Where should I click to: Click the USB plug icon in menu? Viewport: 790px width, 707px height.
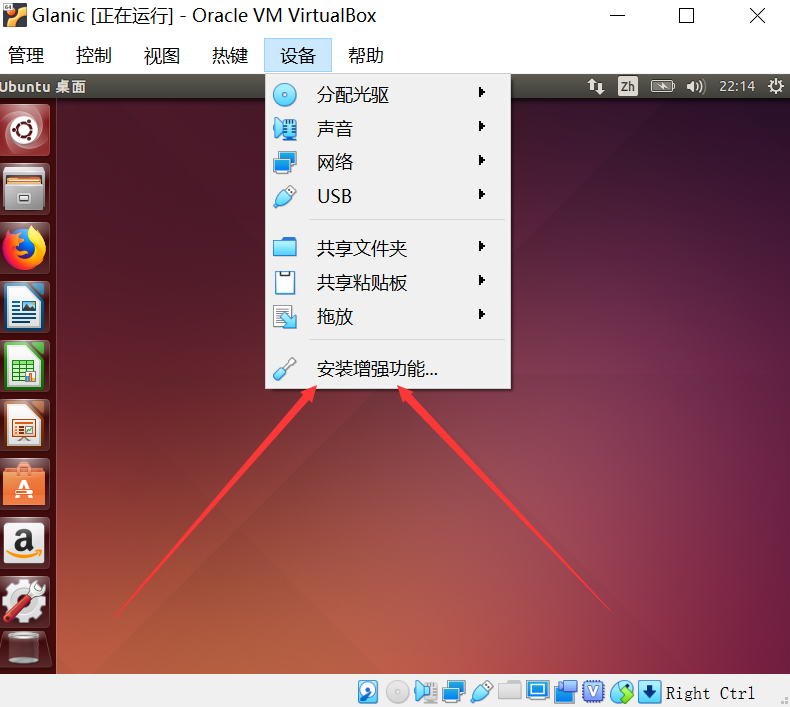[x=285, y=197]
